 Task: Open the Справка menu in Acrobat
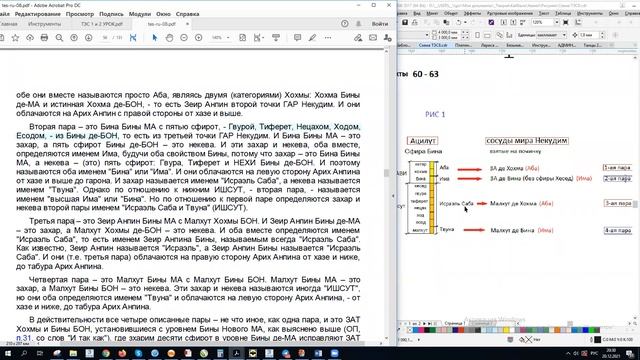click(x=187, y=14)
